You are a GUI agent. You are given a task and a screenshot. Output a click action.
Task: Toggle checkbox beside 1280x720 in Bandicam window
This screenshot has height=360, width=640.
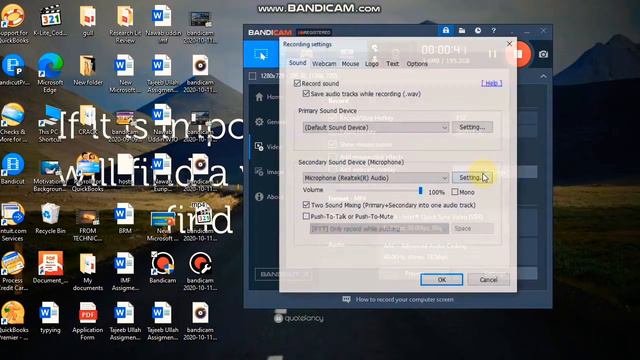point(253,76)
